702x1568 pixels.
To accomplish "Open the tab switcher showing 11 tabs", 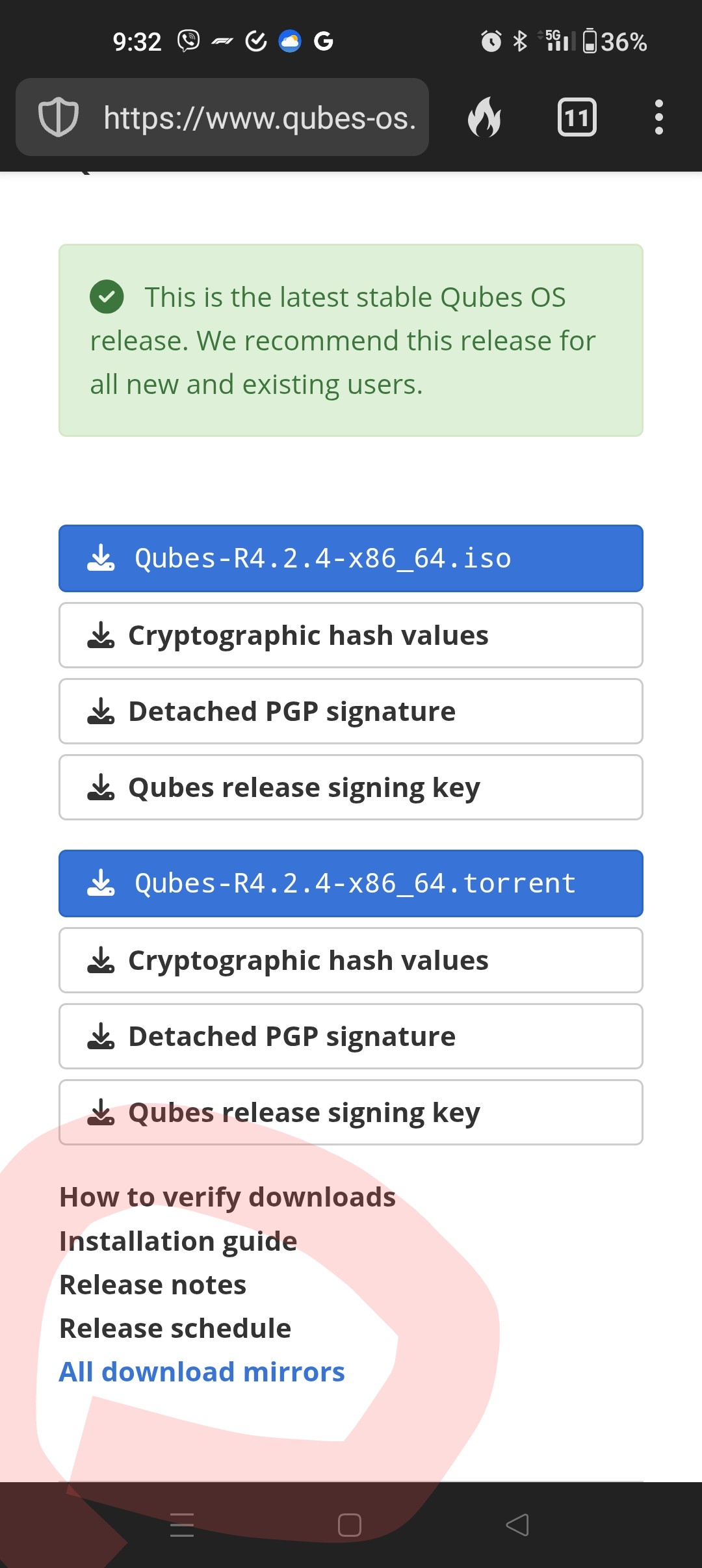I will click(x=577, y=118).
